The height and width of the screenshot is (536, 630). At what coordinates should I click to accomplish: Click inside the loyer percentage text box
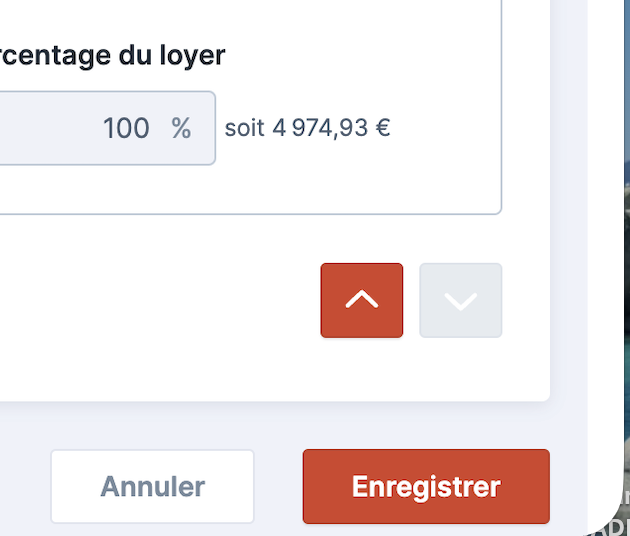[x=60, y=128]
